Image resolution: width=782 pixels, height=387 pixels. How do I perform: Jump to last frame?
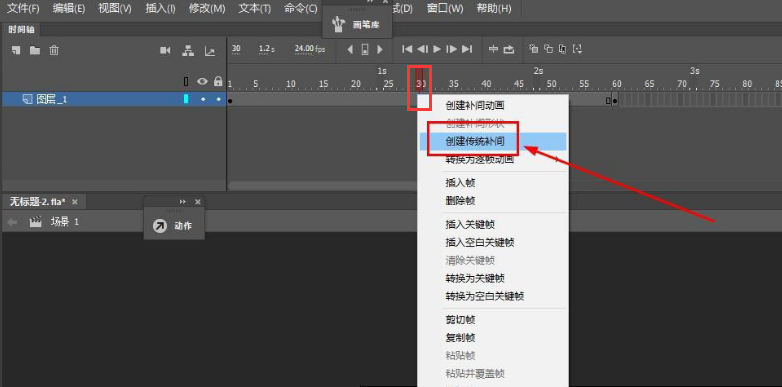[467, 49]
